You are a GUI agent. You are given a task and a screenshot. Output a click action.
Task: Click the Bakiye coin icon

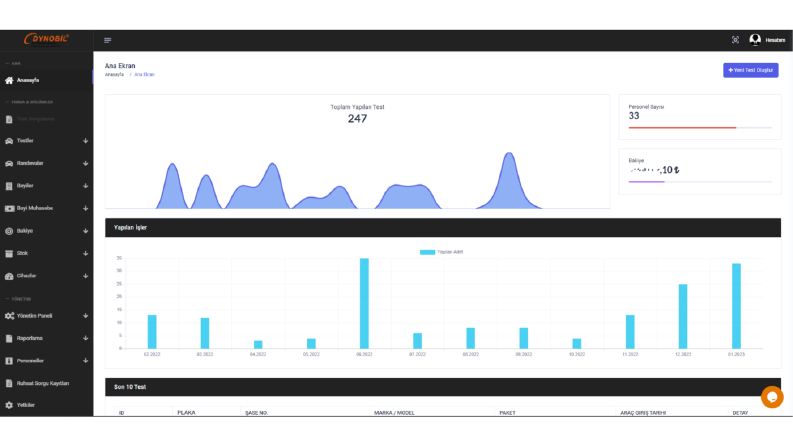9,231
